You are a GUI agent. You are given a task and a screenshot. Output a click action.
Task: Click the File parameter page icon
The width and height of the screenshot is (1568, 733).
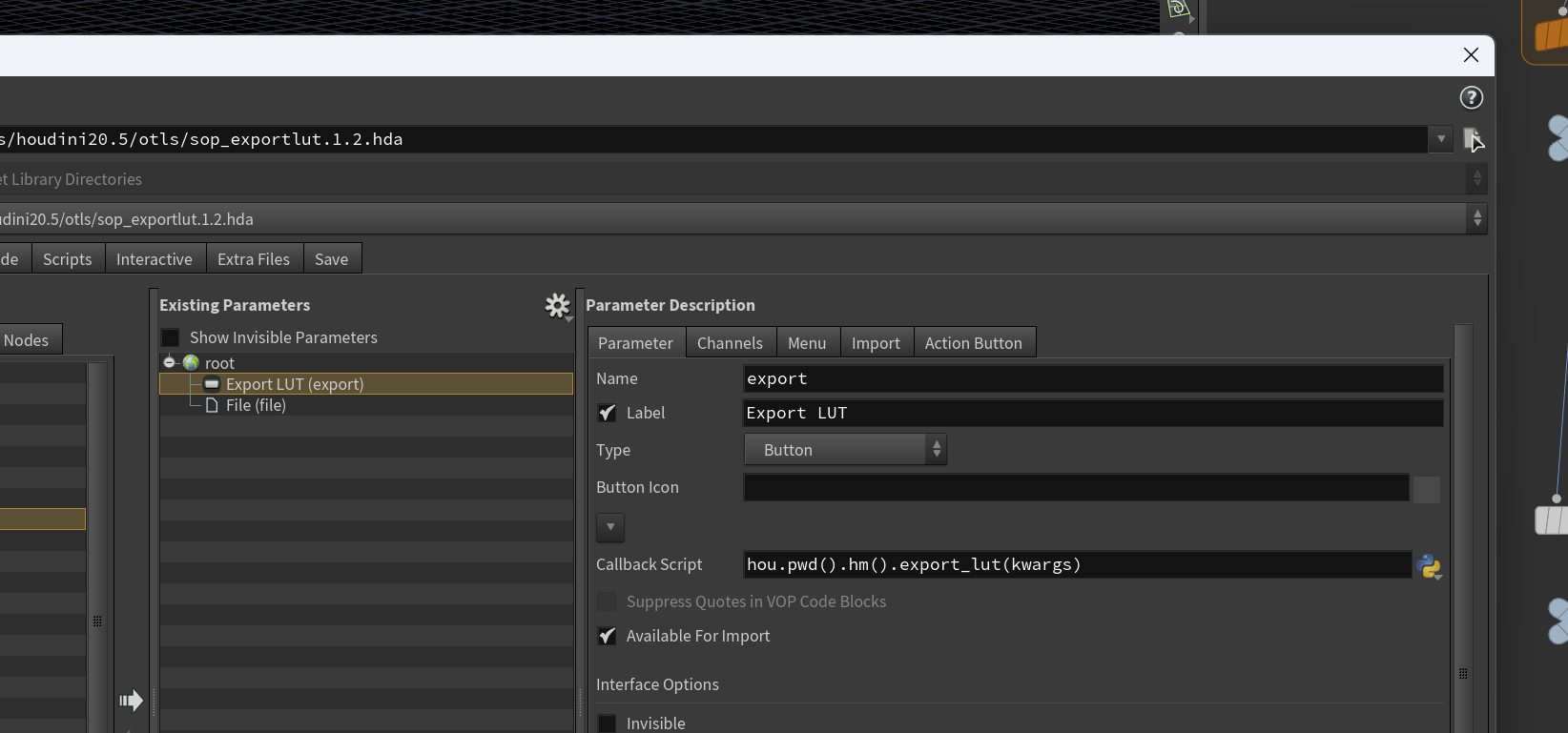pyautogui.click(x=212, y=405)
